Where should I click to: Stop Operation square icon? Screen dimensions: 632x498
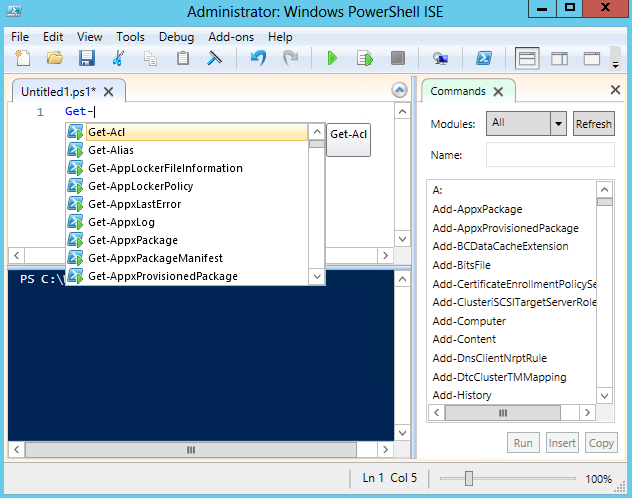click(398, 58)
